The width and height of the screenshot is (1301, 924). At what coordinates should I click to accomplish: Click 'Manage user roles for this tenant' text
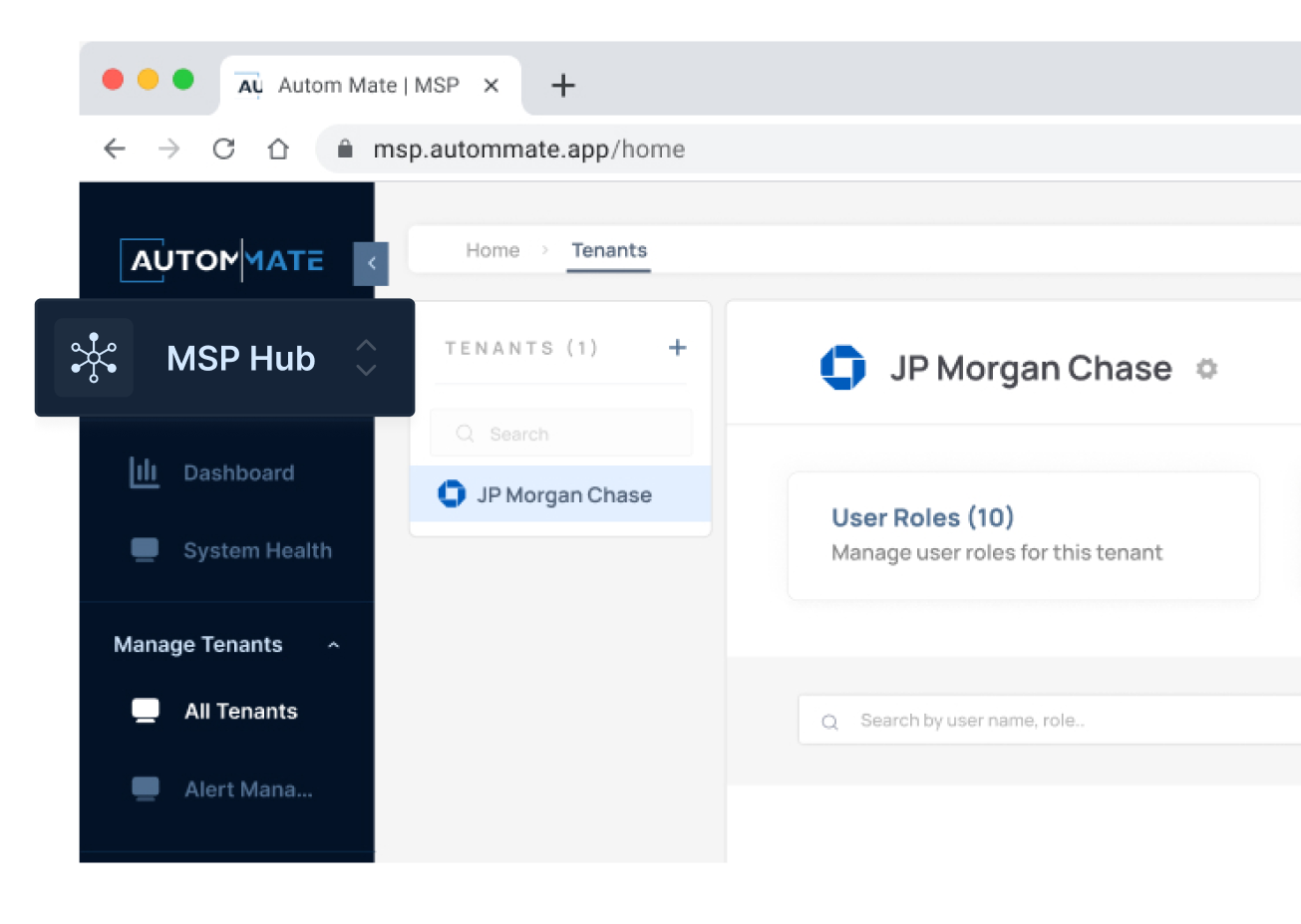pyautogui.click(x=997, y=553)
